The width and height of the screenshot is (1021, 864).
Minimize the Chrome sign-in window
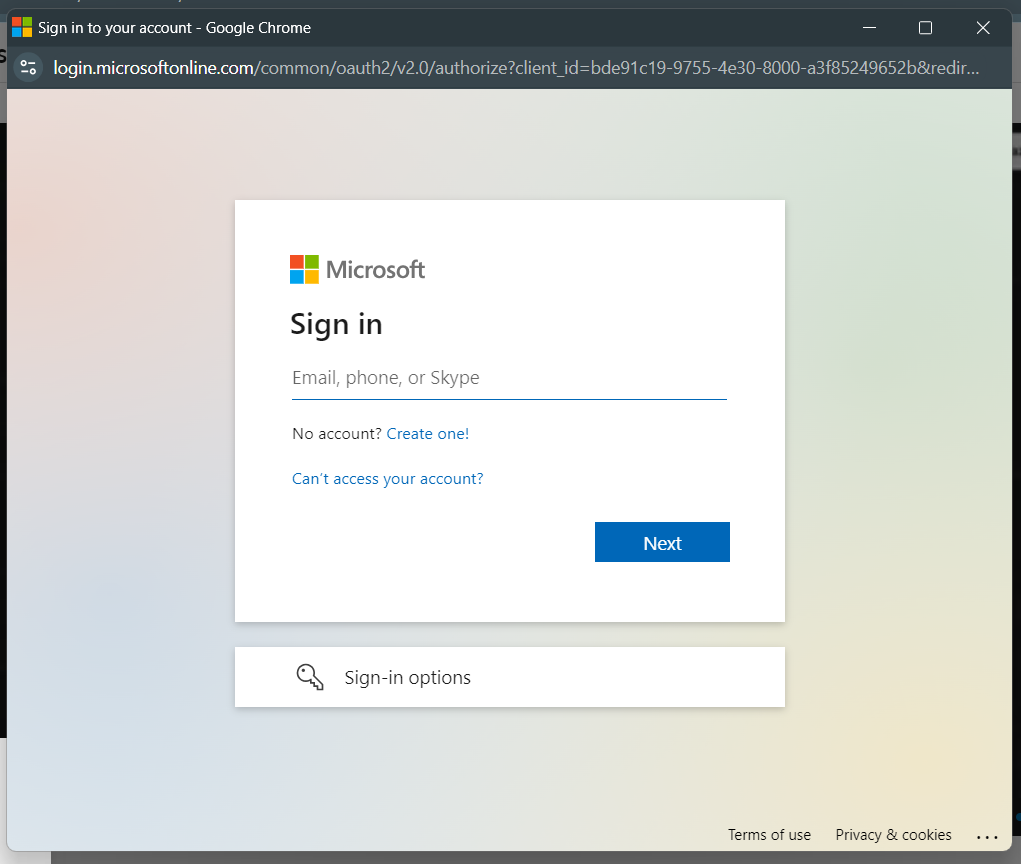[869, 27]
